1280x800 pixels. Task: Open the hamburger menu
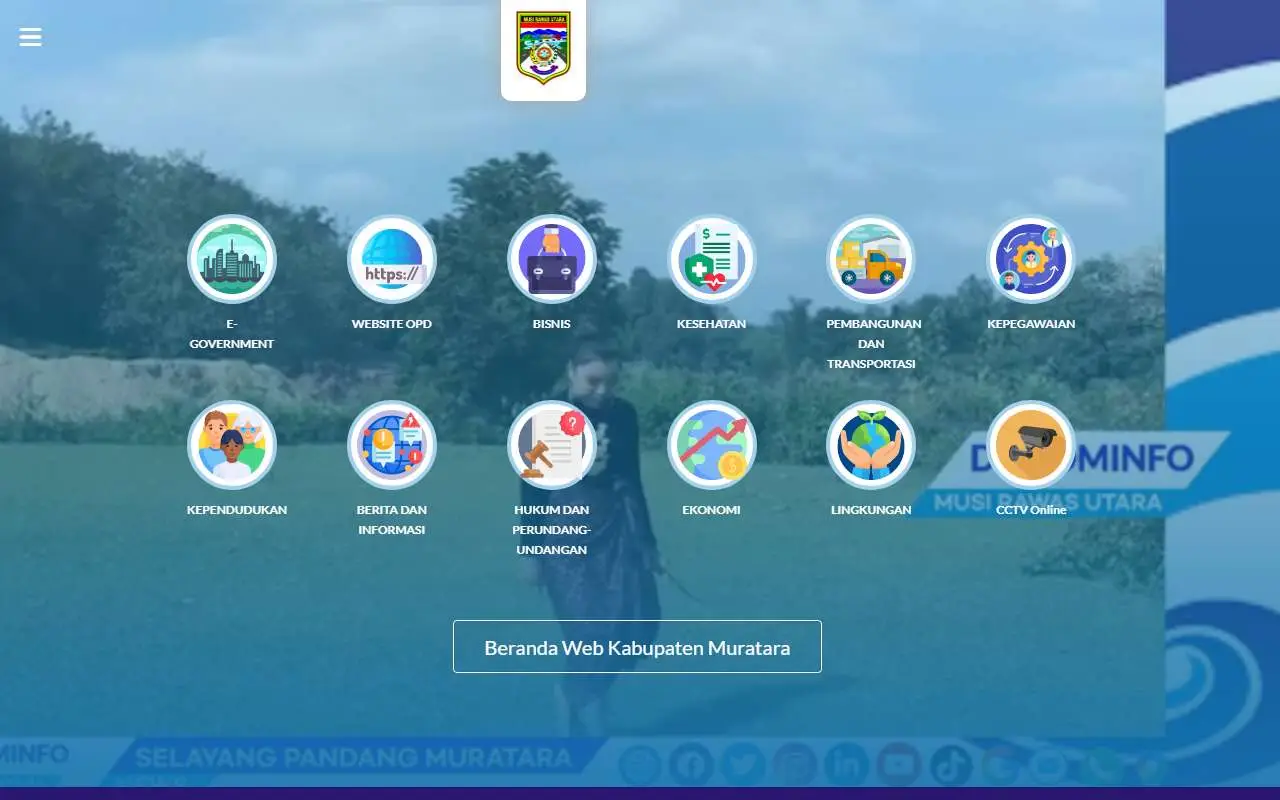(x=30, y=37)
